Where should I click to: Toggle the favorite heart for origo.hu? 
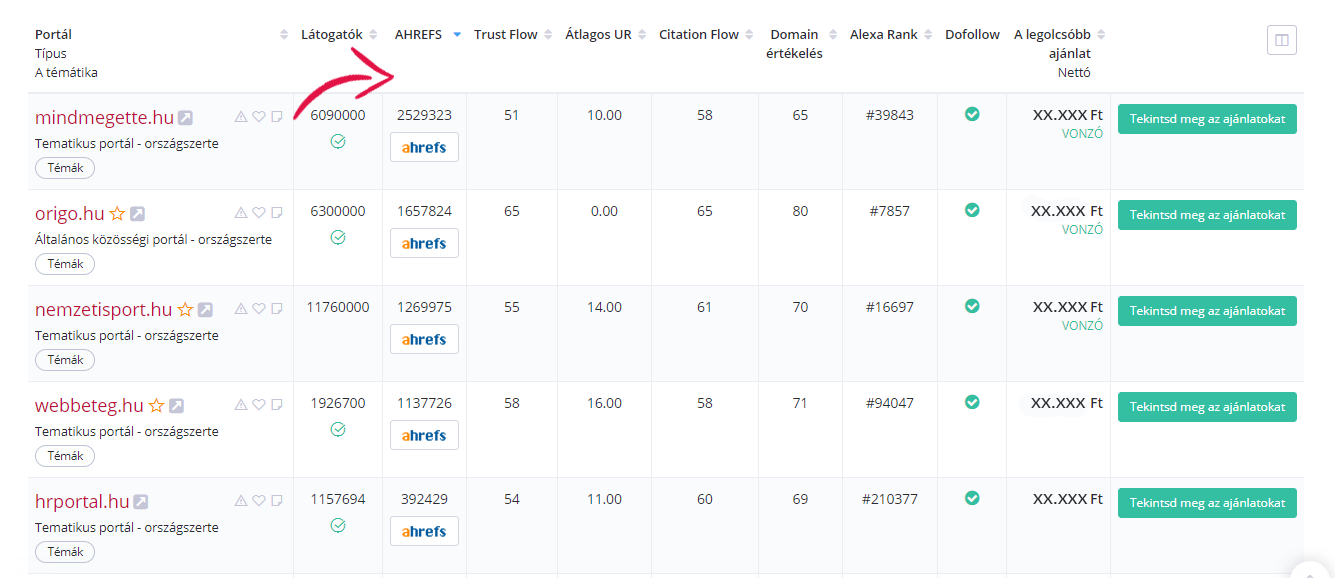click(258, 213)
